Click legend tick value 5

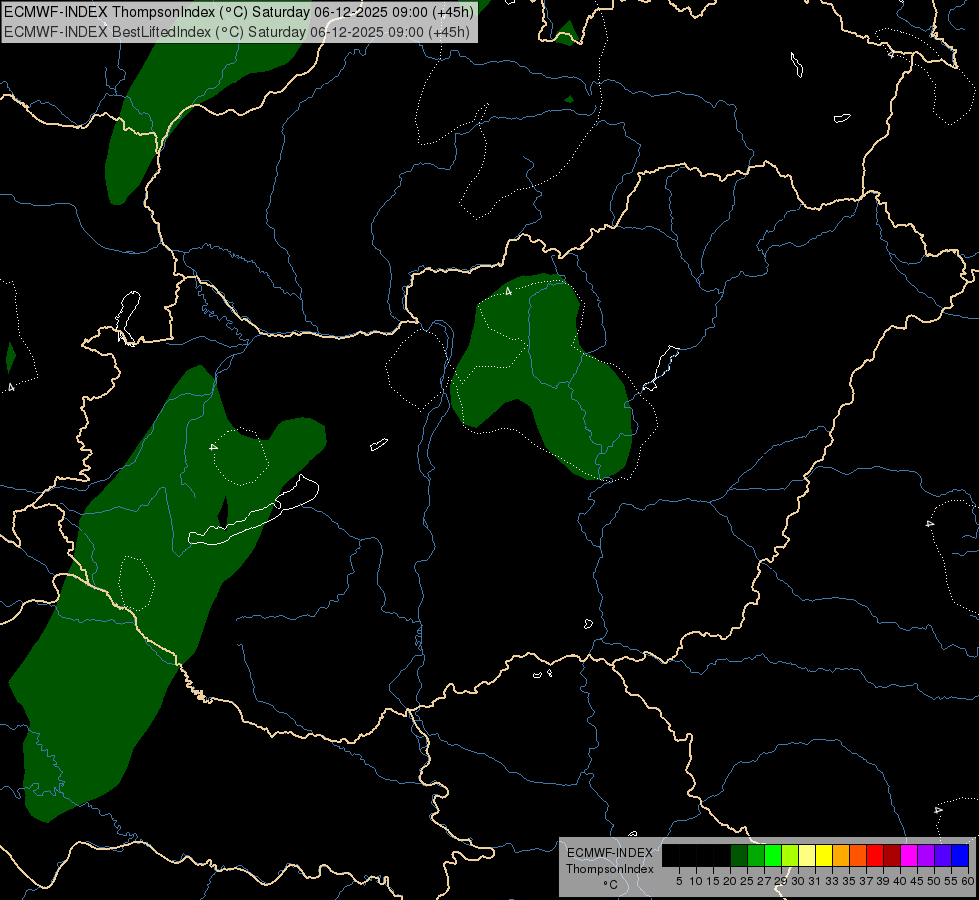coord(679,881)
